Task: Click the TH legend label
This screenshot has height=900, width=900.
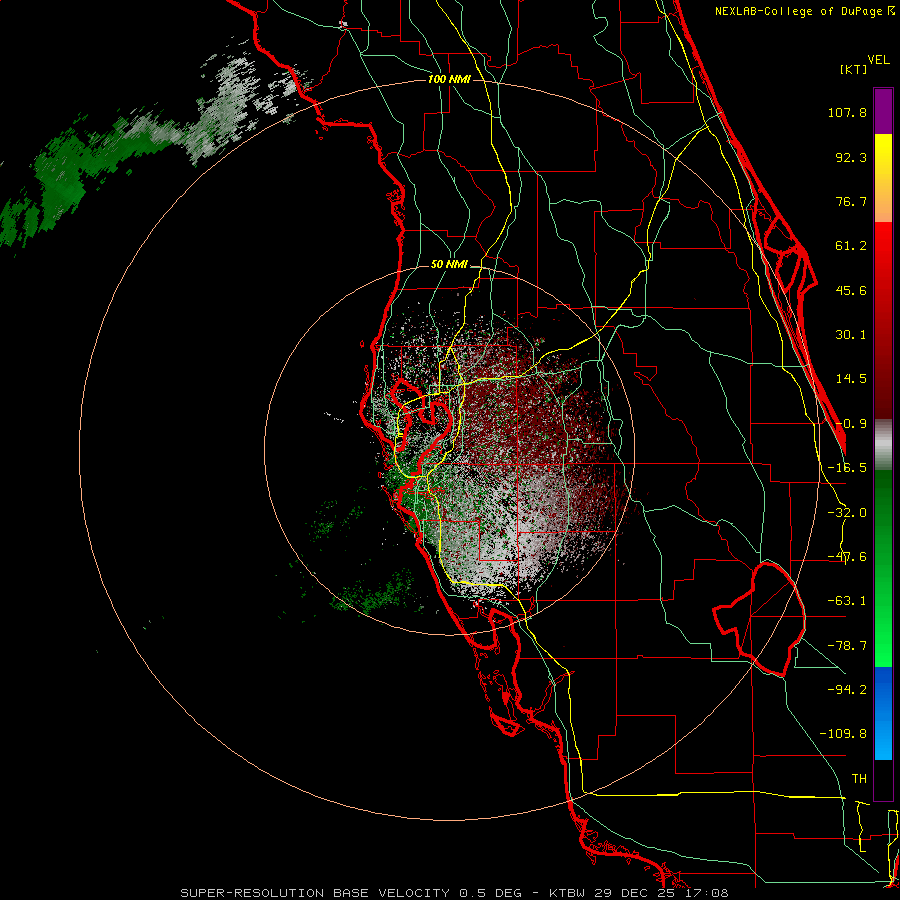Action: 859,778
